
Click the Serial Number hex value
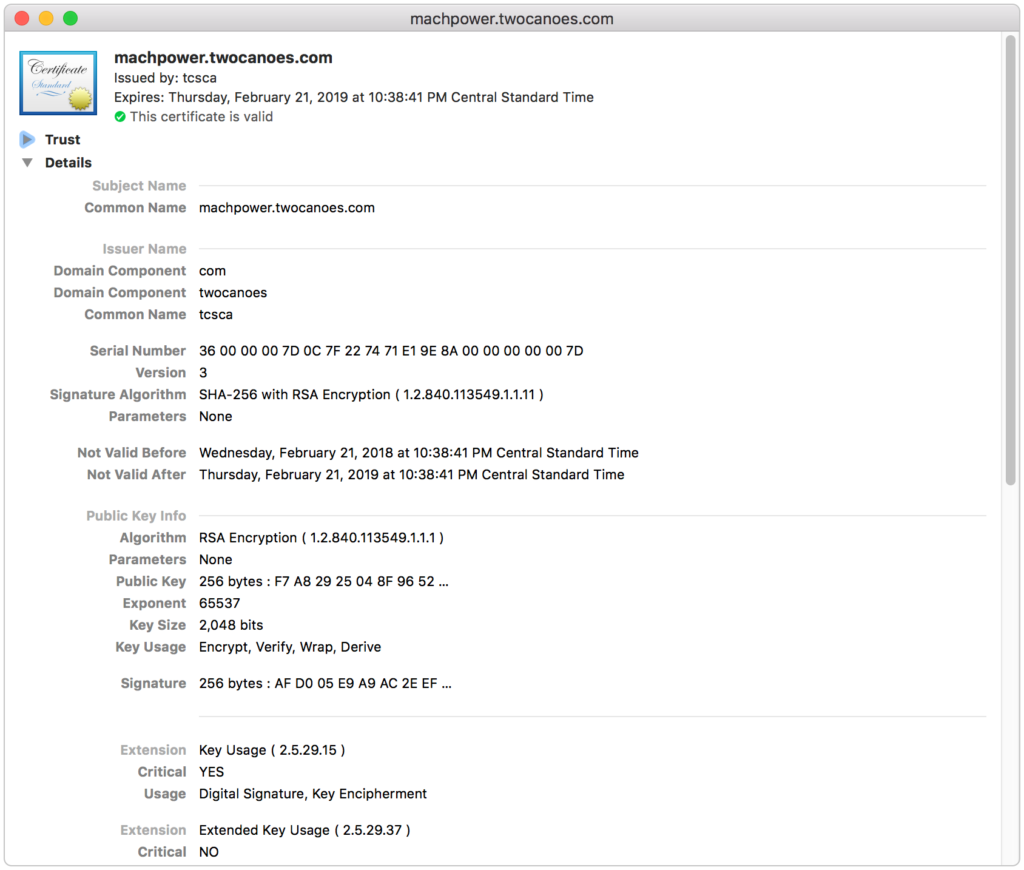391,351
